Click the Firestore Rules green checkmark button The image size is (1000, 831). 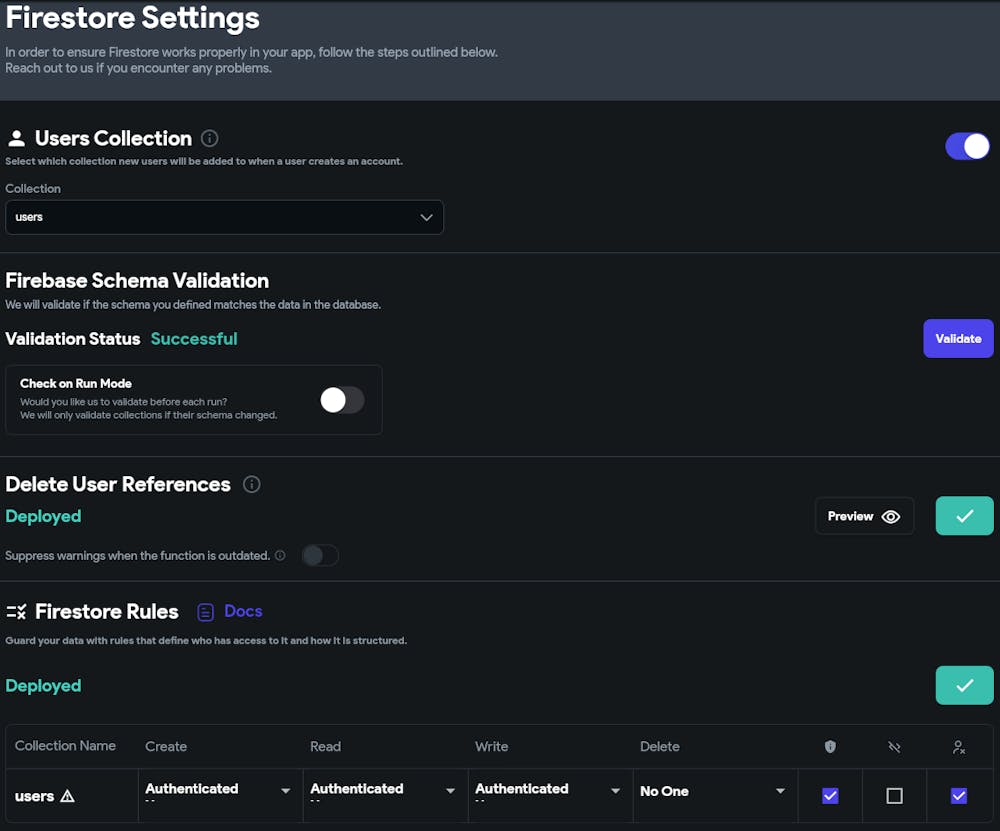[x=964, y=686]
